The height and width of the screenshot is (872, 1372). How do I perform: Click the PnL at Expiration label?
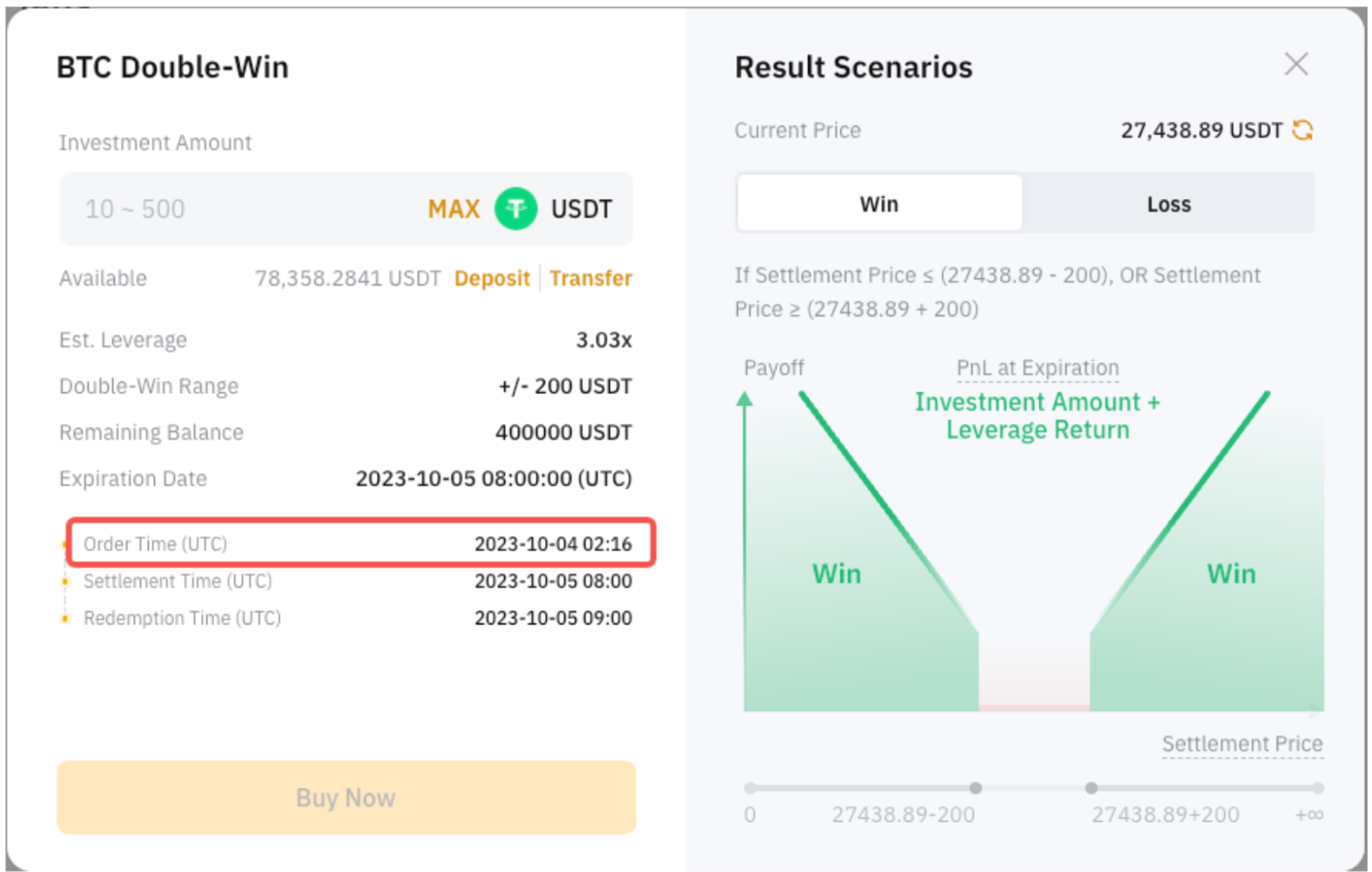pyautogui.click(x=1038, y=368)
